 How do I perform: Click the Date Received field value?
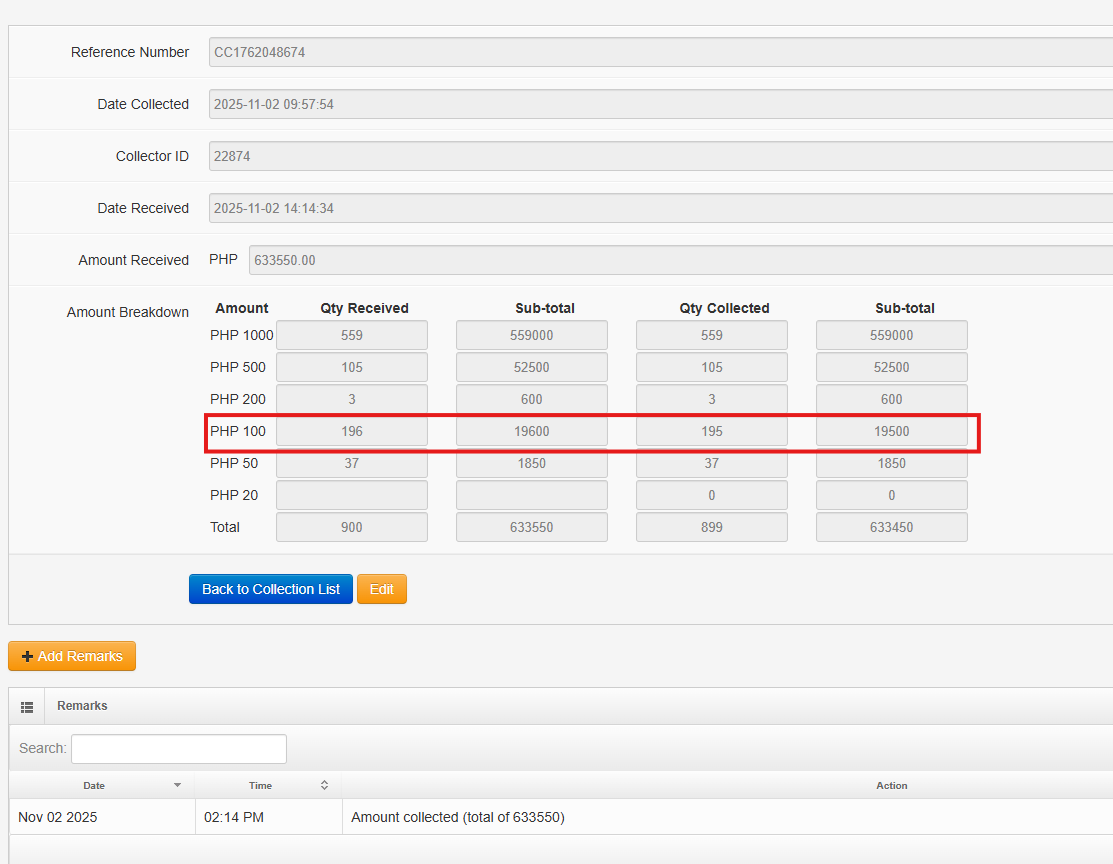point(661,208)
